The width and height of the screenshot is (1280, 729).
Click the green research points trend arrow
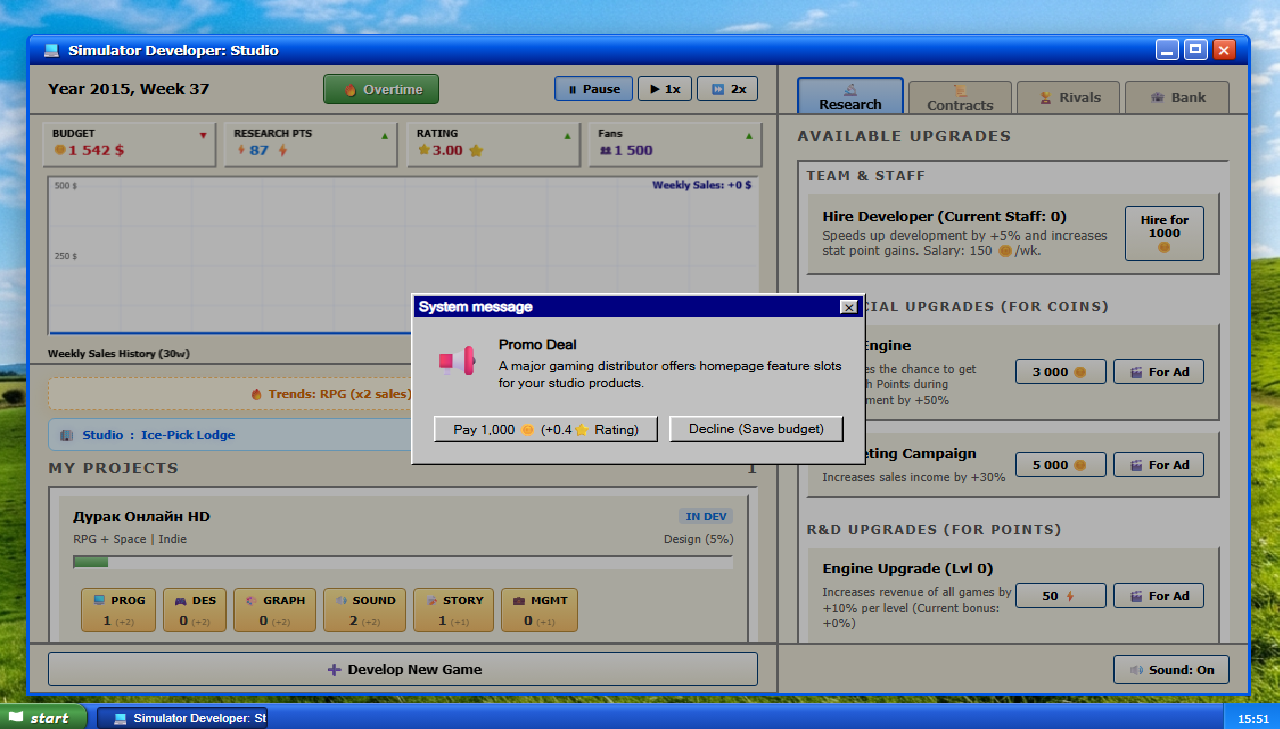coord(385,135)
